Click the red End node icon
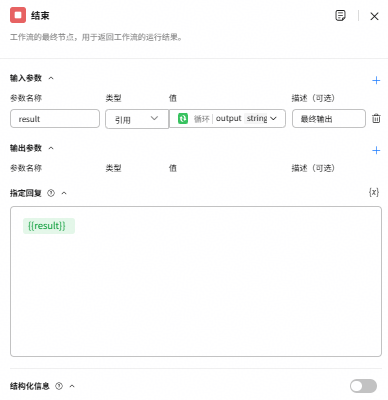388x400 pixels. click(x=18, y=15)
